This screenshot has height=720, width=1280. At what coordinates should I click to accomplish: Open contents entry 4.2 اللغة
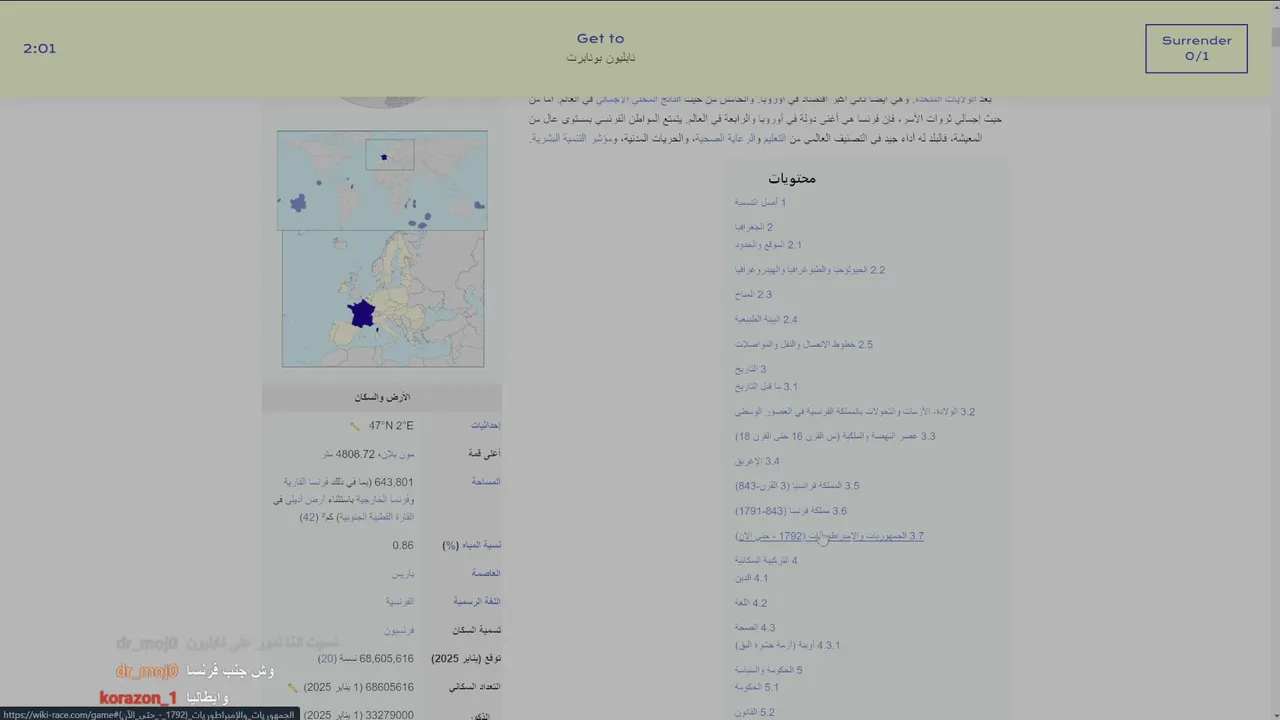(751, 603)
